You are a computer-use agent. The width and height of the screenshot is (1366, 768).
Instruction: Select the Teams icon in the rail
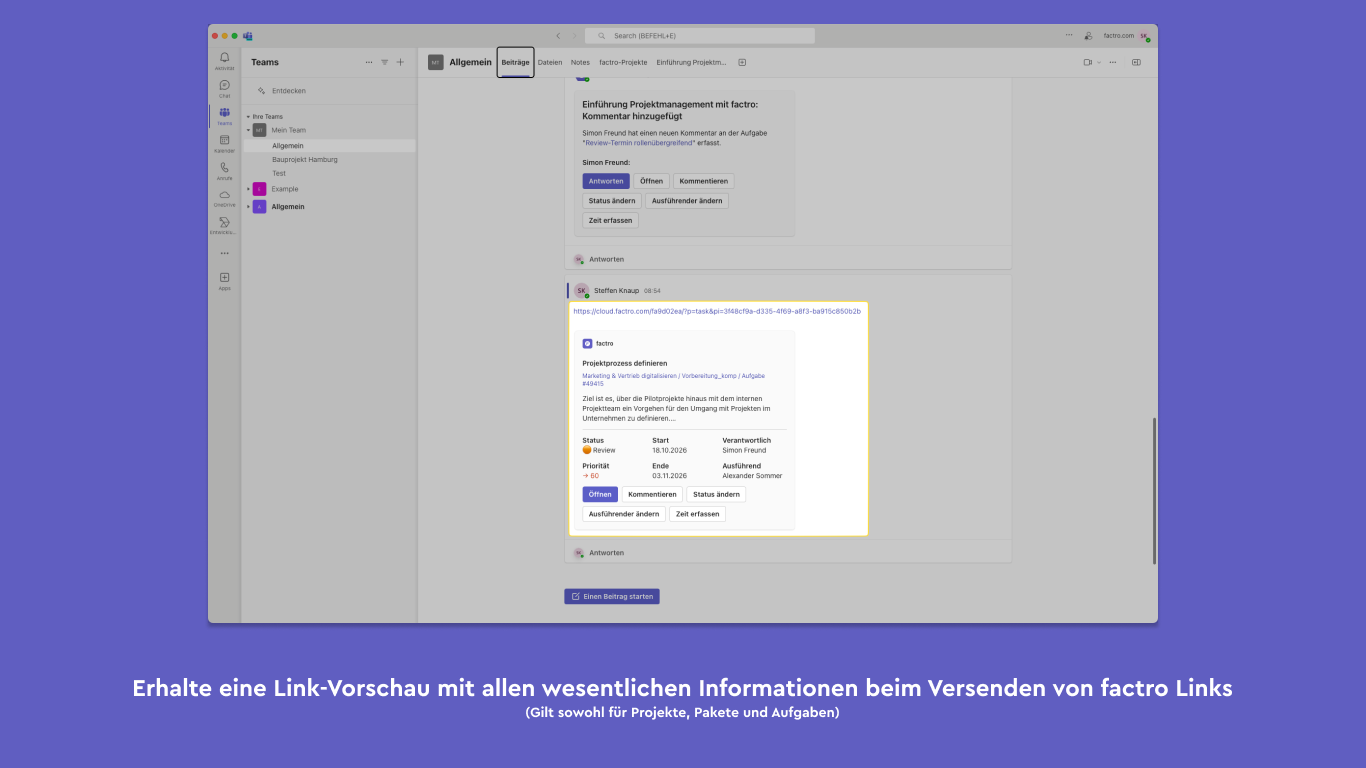point(224,112)
